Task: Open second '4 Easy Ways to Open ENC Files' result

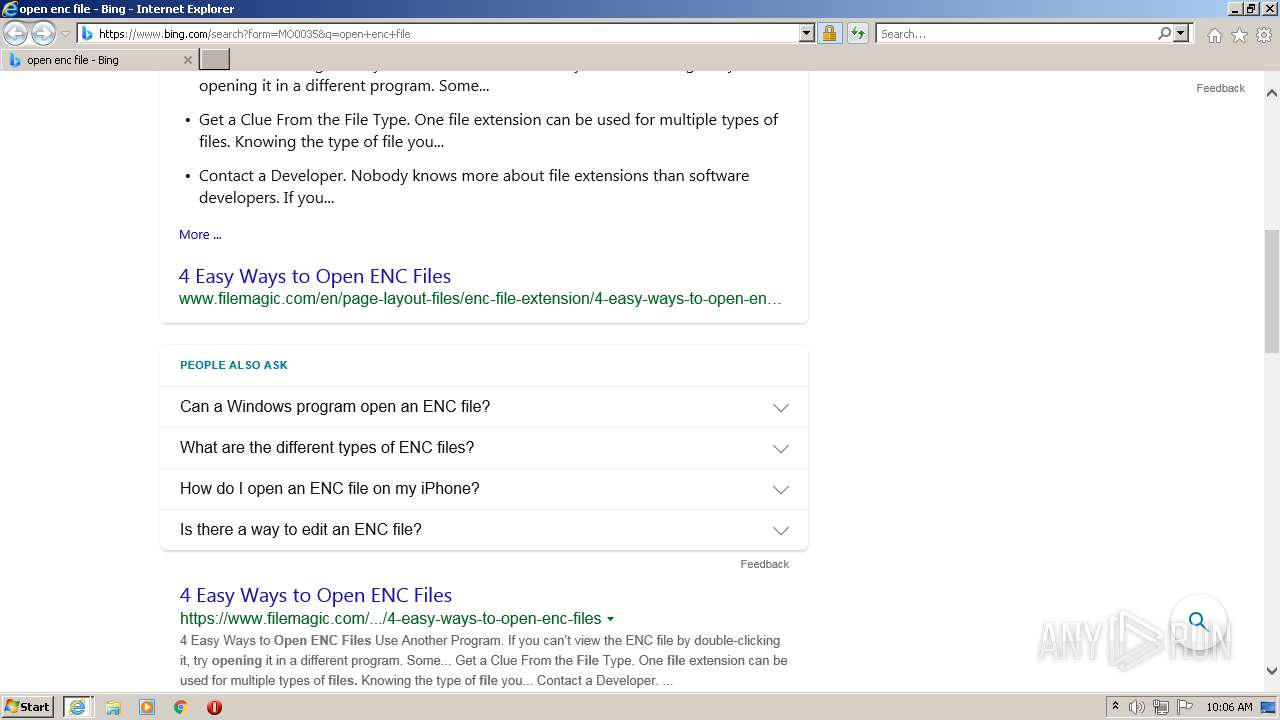Action: click(316, 595)
